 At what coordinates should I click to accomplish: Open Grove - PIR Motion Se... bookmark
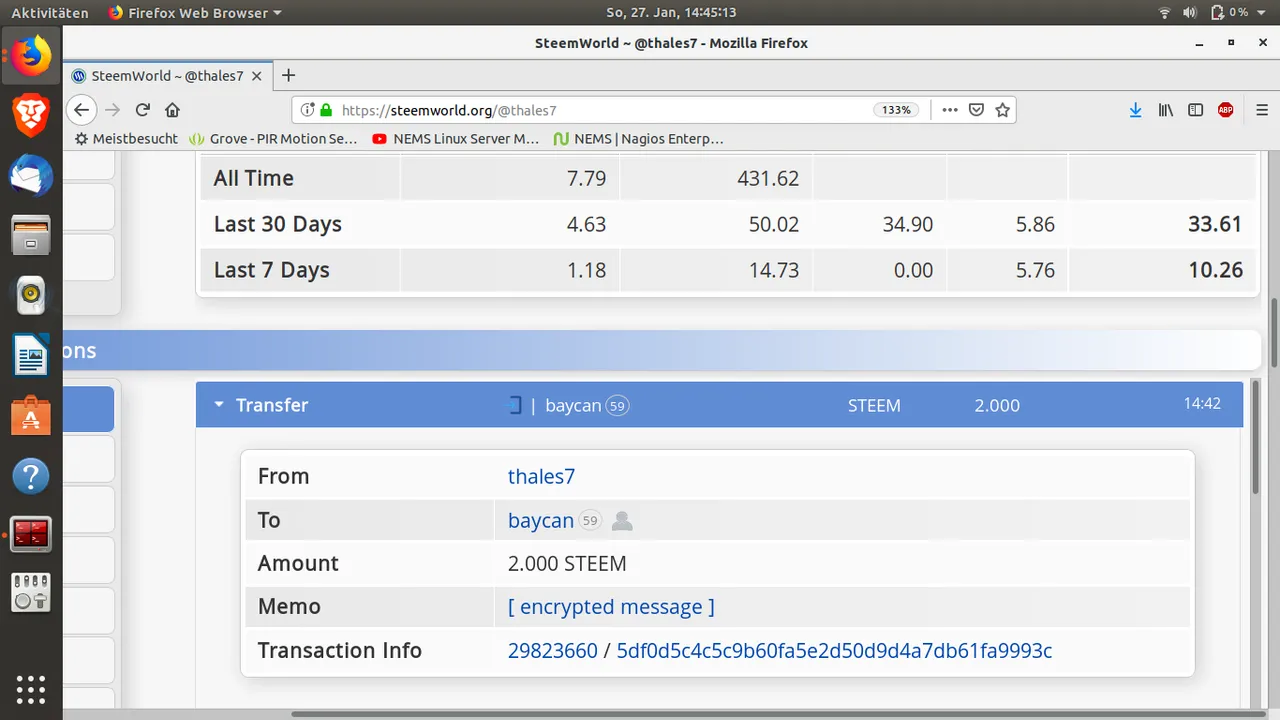point(273,138)
